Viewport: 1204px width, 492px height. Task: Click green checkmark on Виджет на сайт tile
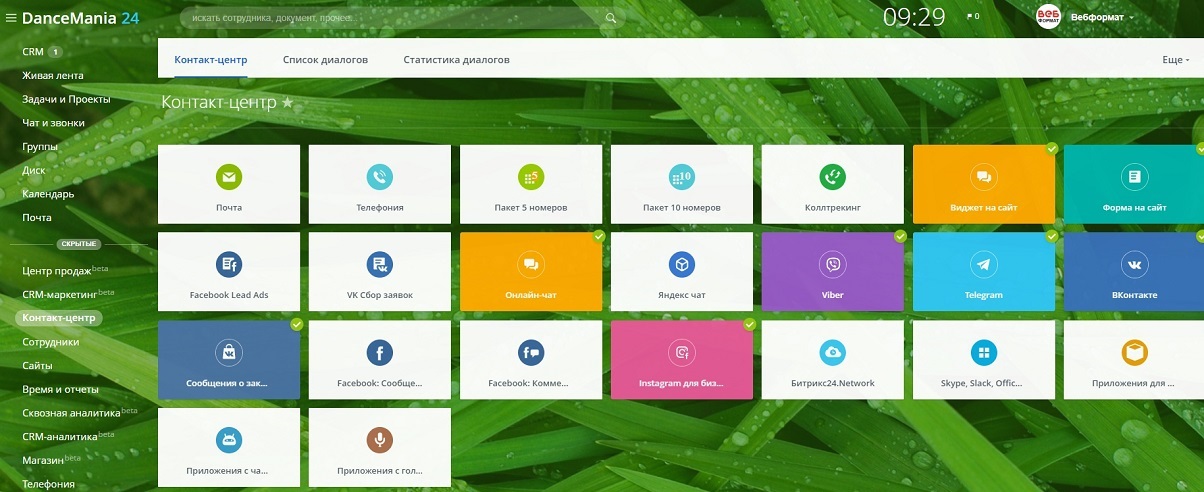1051,148
